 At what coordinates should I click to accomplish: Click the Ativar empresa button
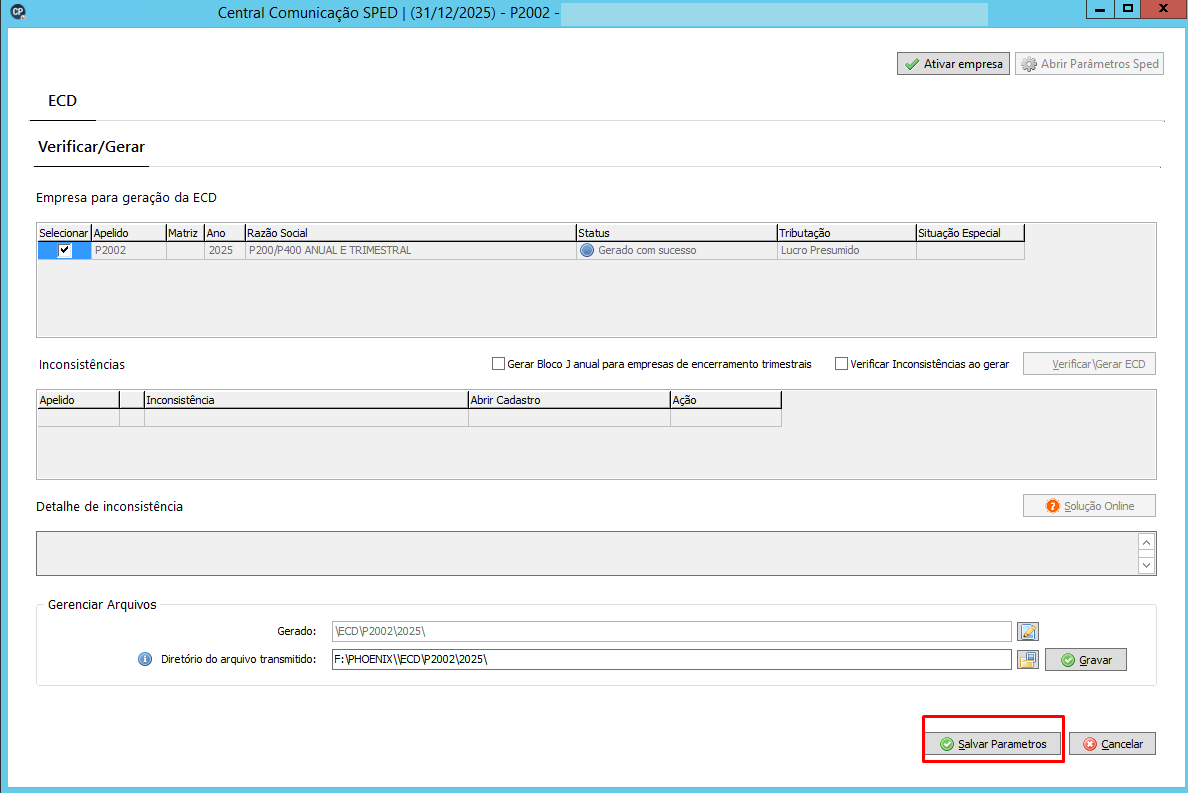pos(953,64)
